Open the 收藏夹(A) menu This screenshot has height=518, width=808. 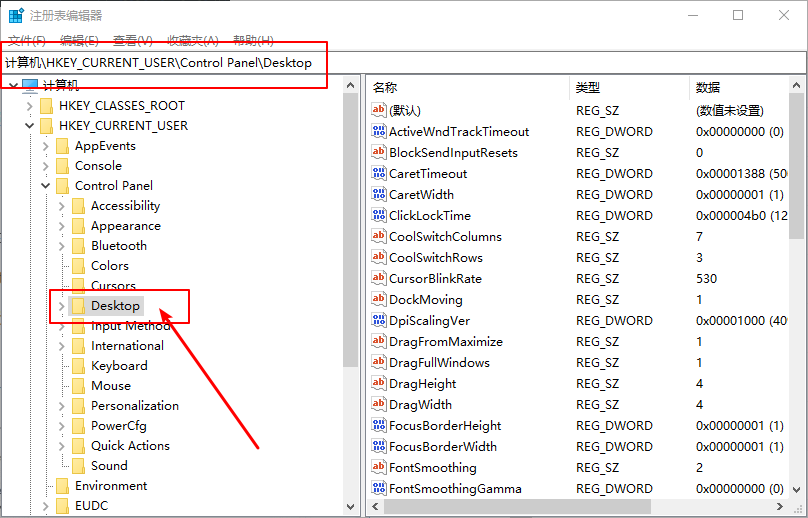(192, 40)
